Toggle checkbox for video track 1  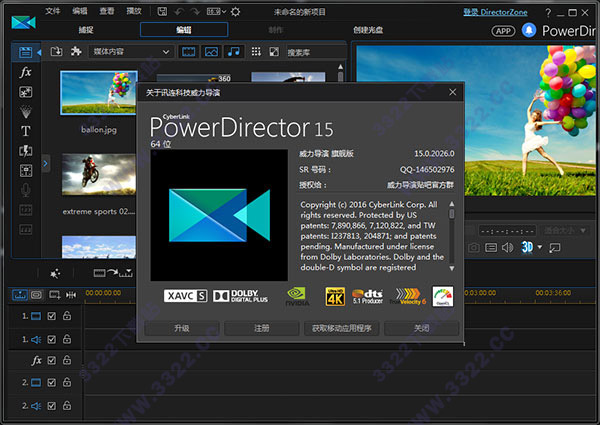tap(52, 317)
